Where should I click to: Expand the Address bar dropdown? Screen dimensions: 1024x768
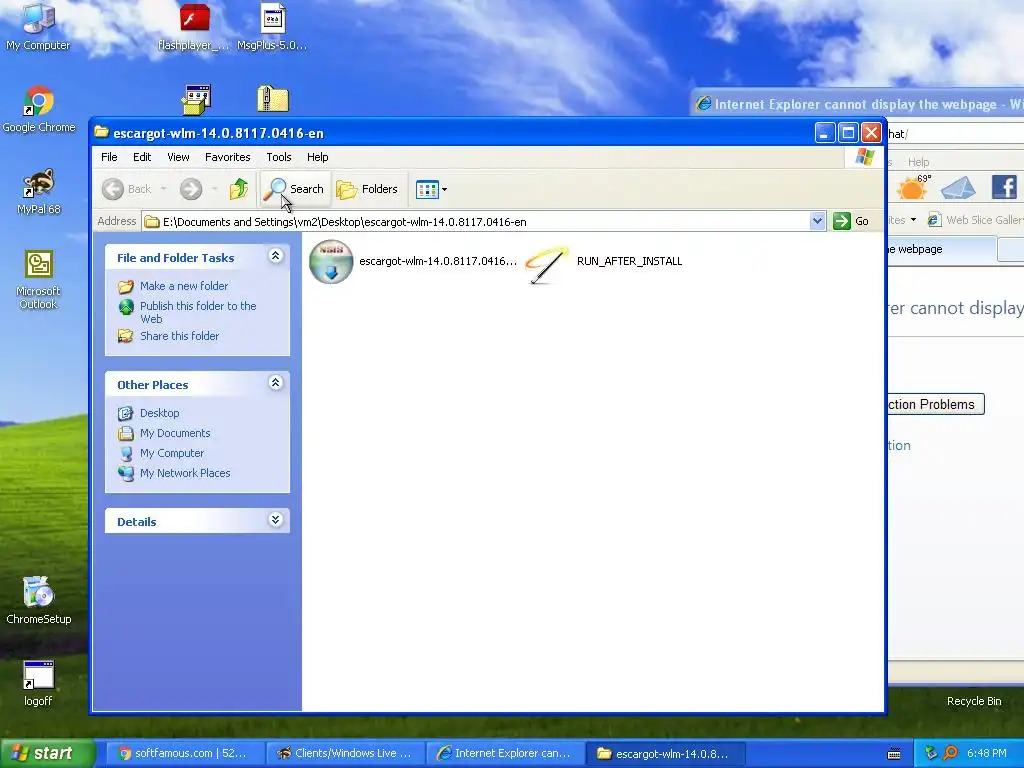tap(817, 221)
